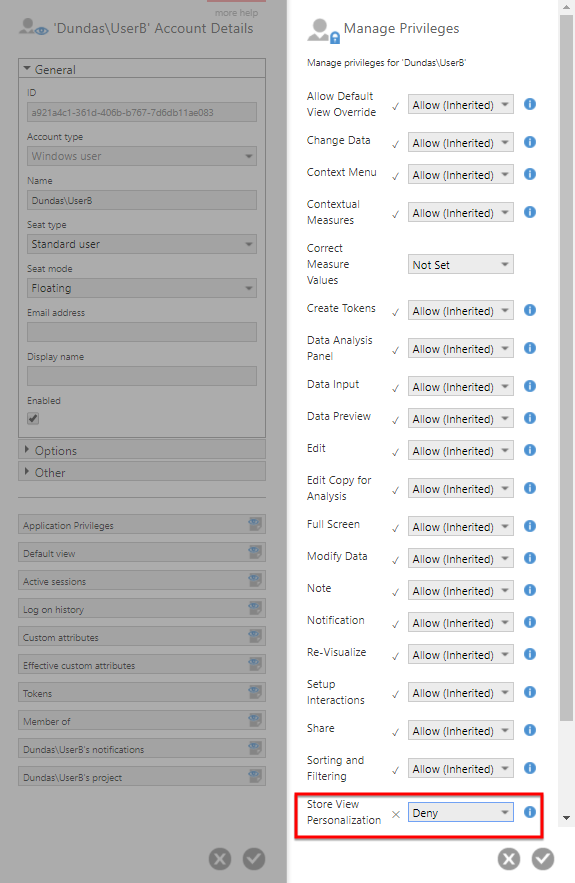Open the Member of entry
This screenshot has height=883, width=575.
[142, 721]
